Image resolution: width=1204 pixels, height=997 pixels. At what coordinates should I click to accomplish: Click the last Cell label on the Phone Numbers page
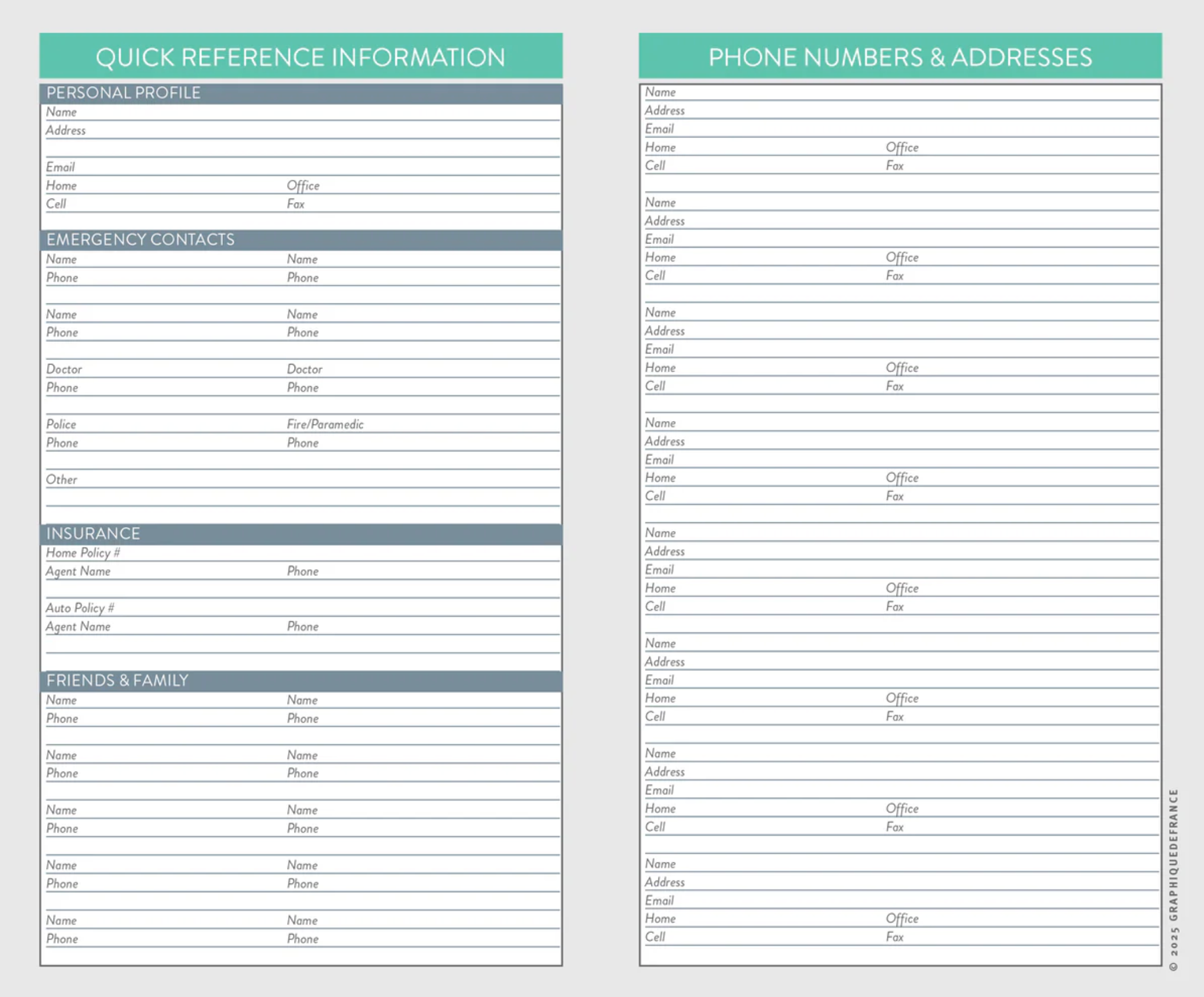(x=655, y=938)
